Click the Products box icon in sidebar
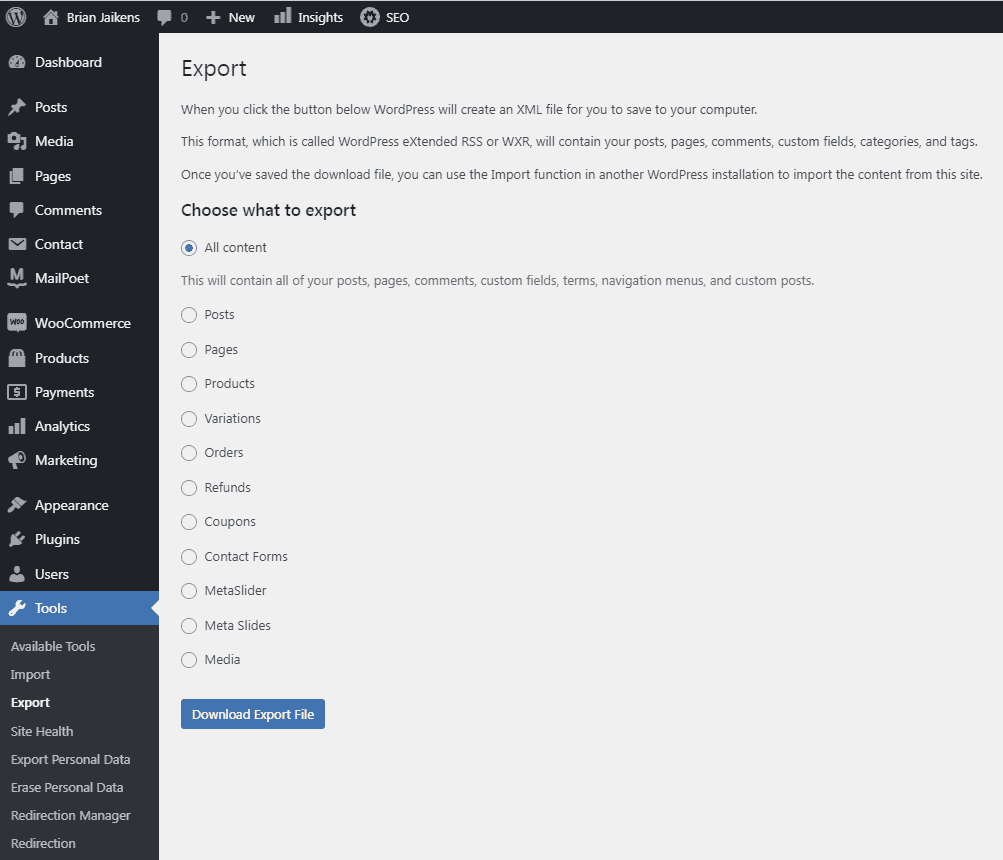Viewport: 1003px width, 860px height. [17, 358]
